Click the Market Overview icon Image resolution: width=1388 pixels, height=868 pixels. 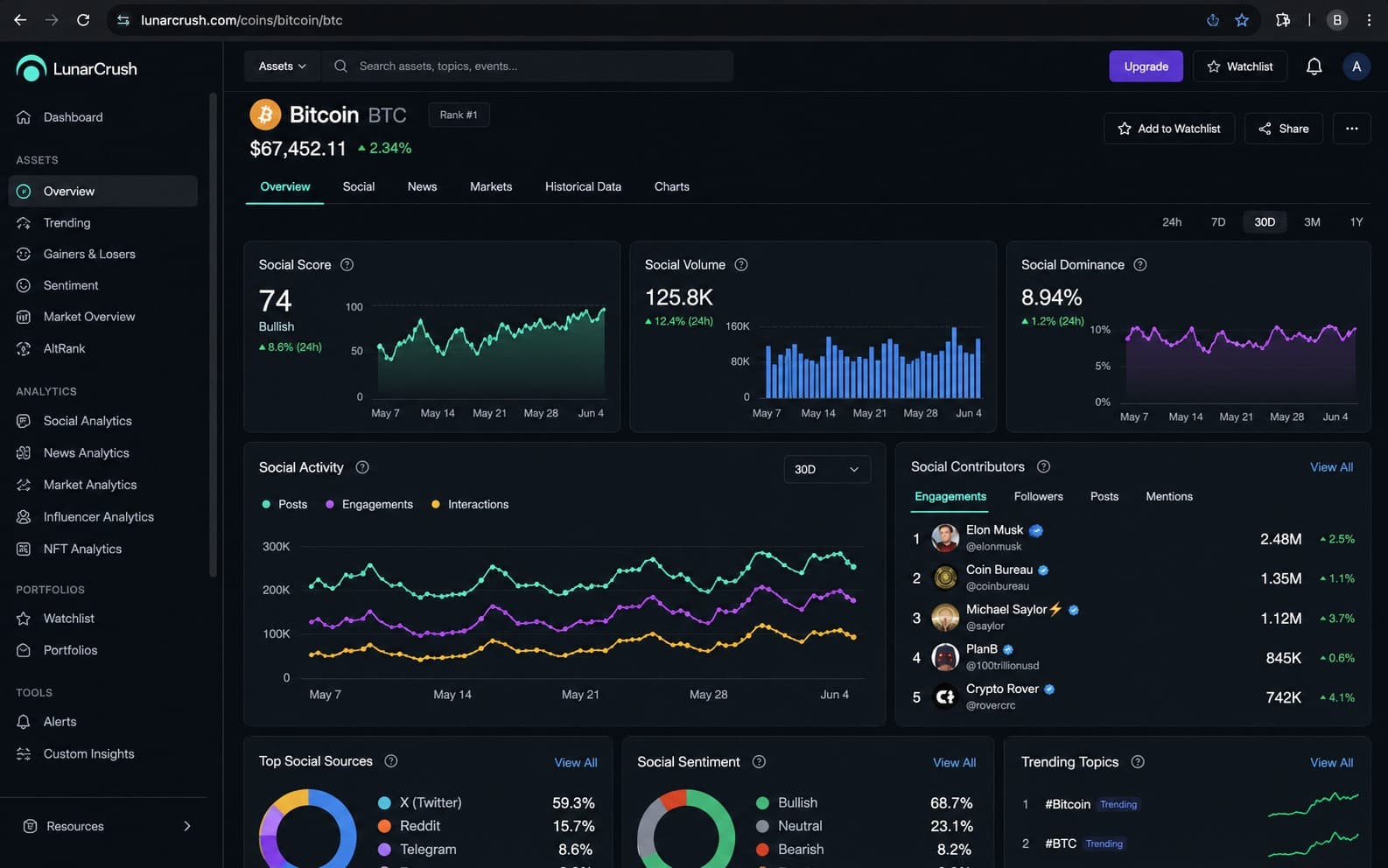pos(24,317)
